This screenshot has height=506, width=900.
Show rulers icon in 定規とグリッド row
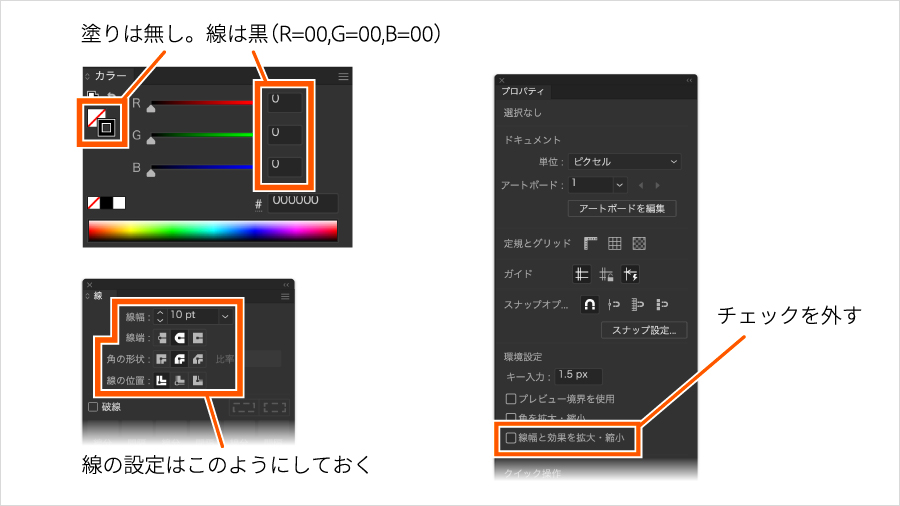(x=591, y=243)
